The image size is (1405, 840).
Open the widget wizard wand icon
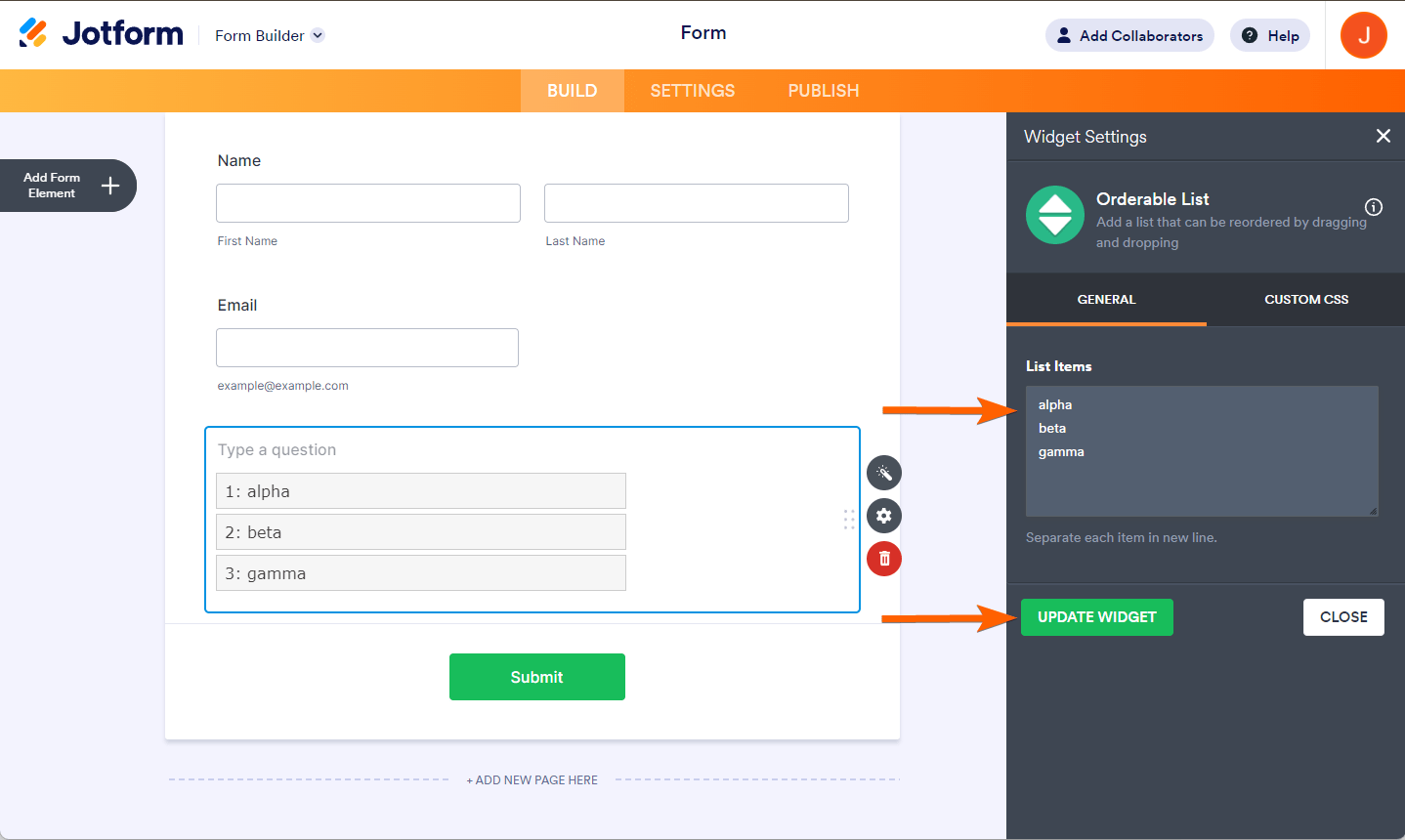[883, 473]
